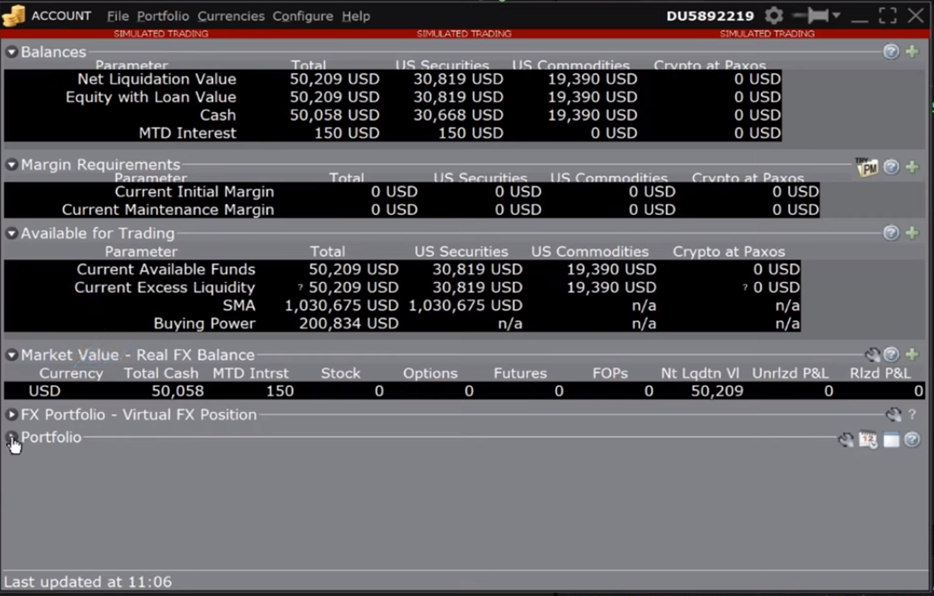Collapse the Balances section
Image resolution: width=934 pixels, height=596 pixels.
[x=11, y=52]
